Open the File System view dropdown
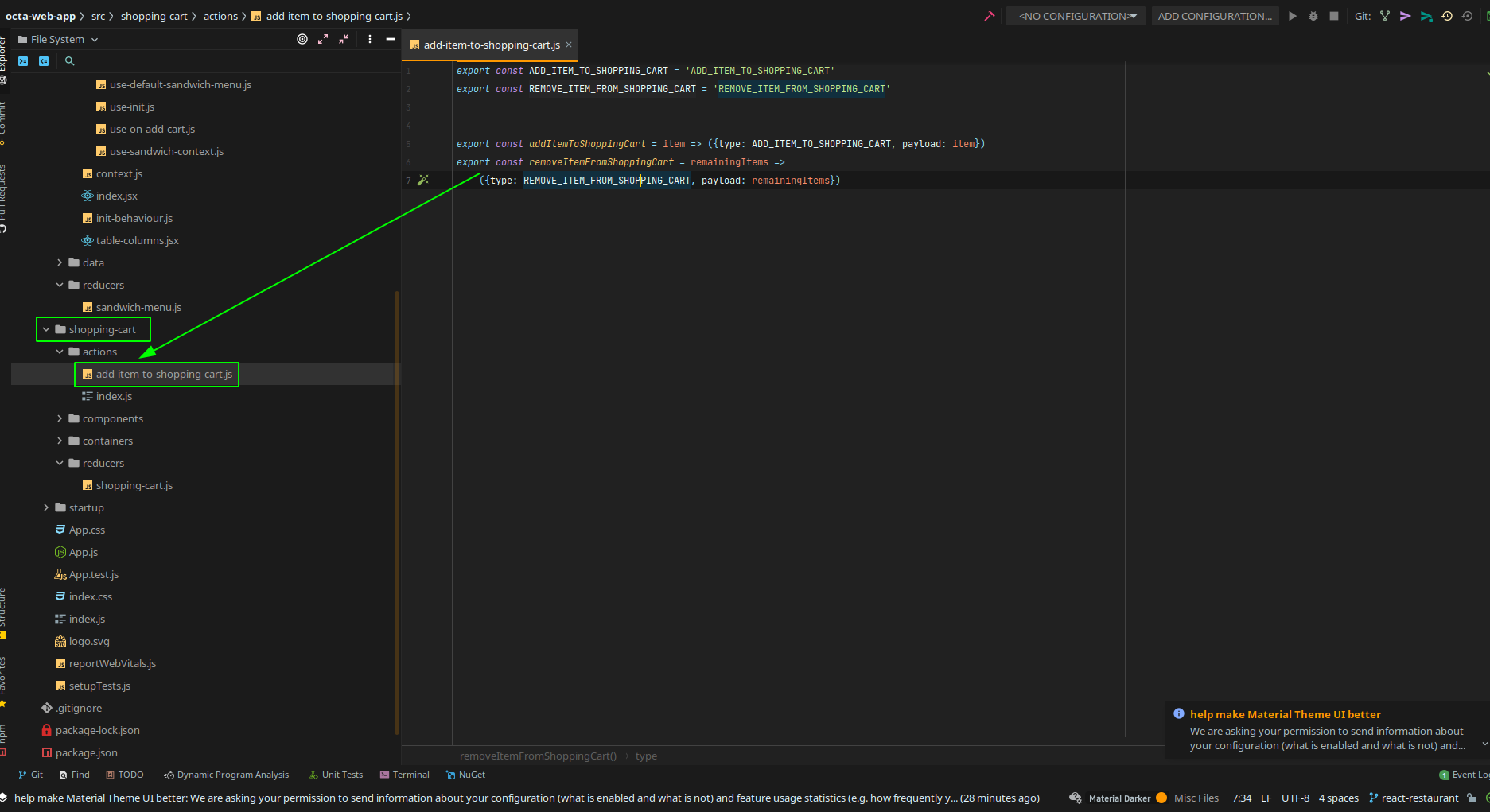Viewport: 1490px width, 812px height. click(x=58, y=39)
